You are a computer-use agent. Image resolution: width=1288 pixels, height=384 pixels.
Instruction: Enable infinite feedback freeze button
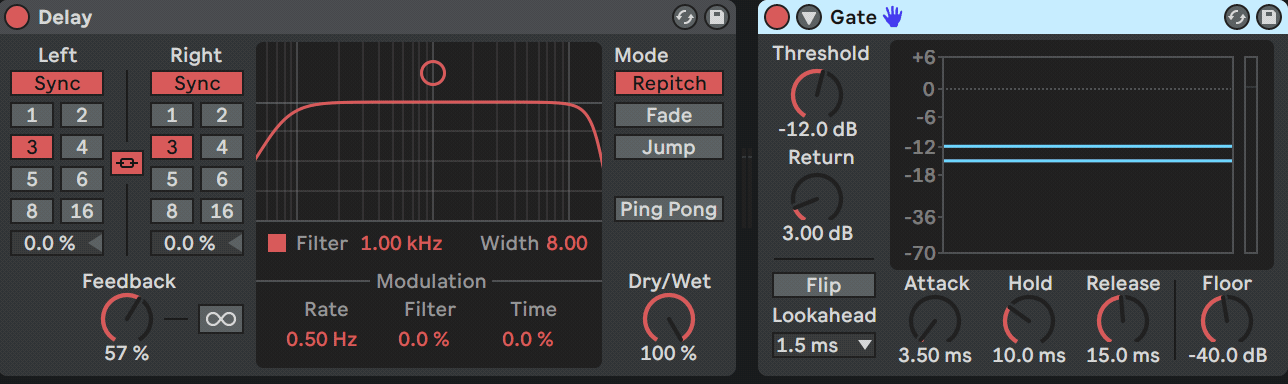tap(220, 319)
